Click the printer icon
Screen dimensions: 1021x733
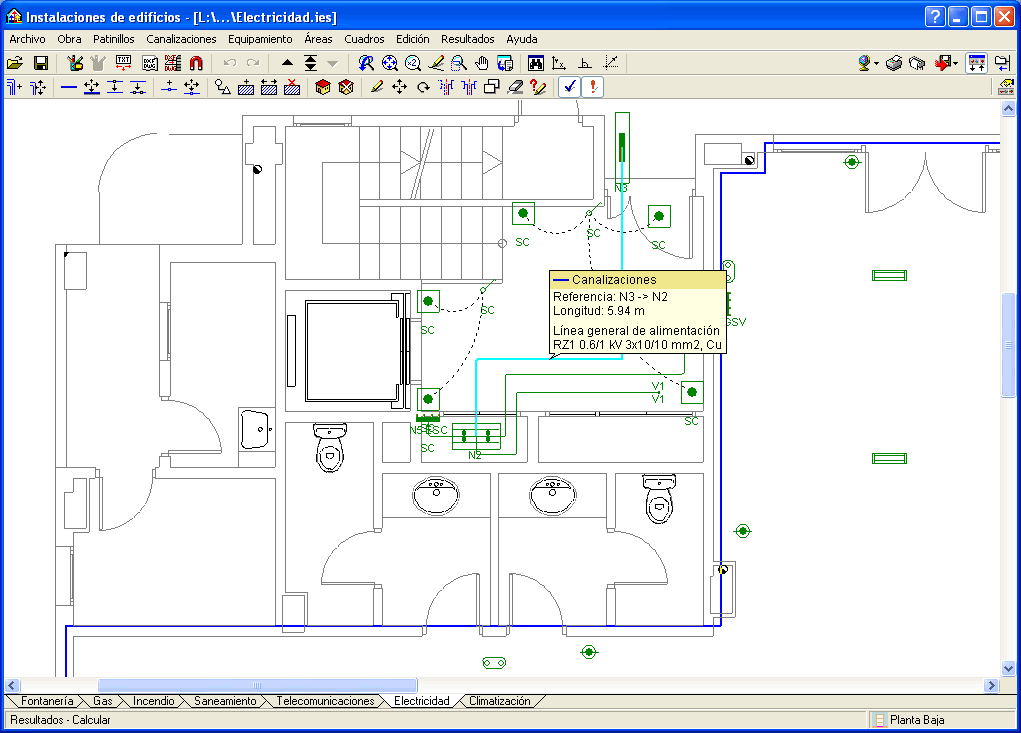tap(894, 63)
